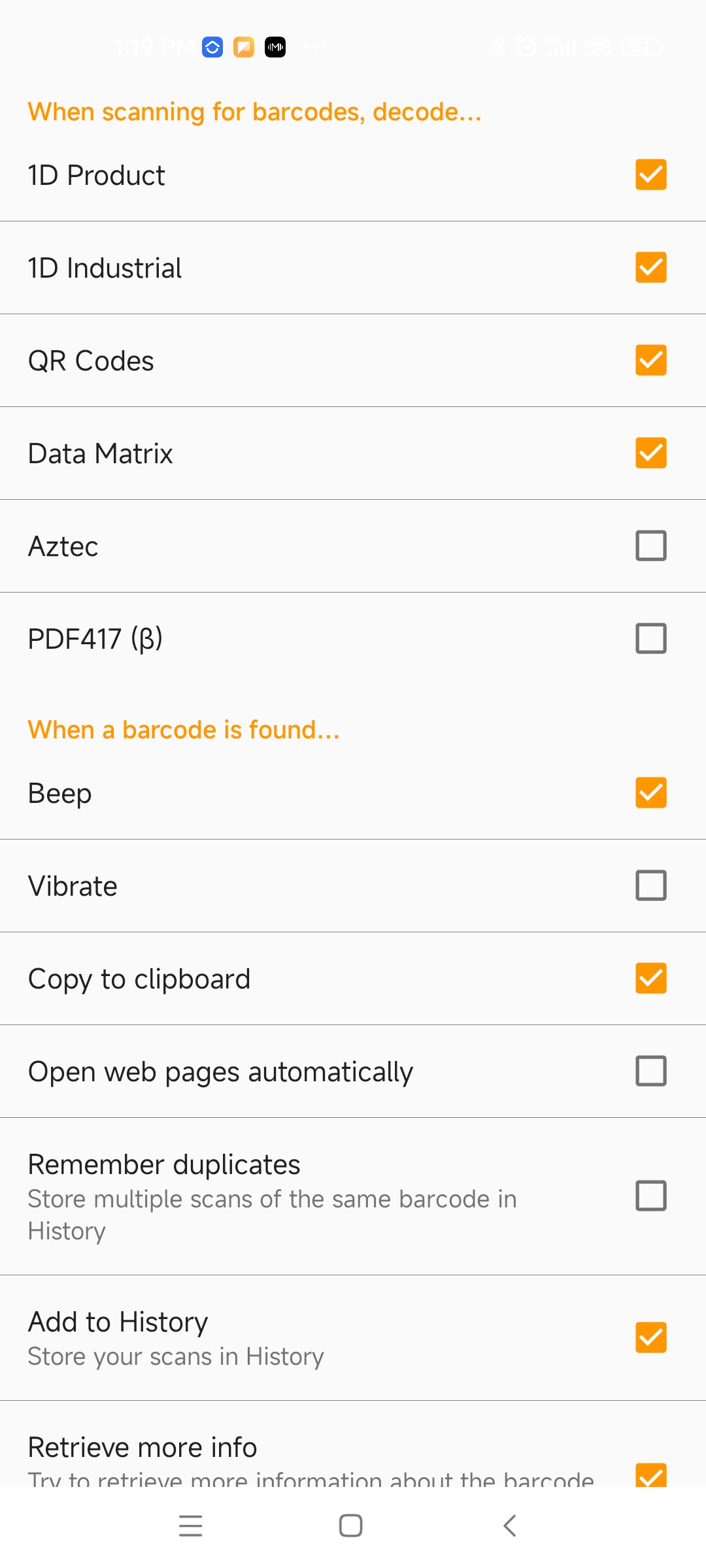Tap the orange notification icon in status bar
The height and width of the screenshot is (1568, 706).
coord(244,47)
